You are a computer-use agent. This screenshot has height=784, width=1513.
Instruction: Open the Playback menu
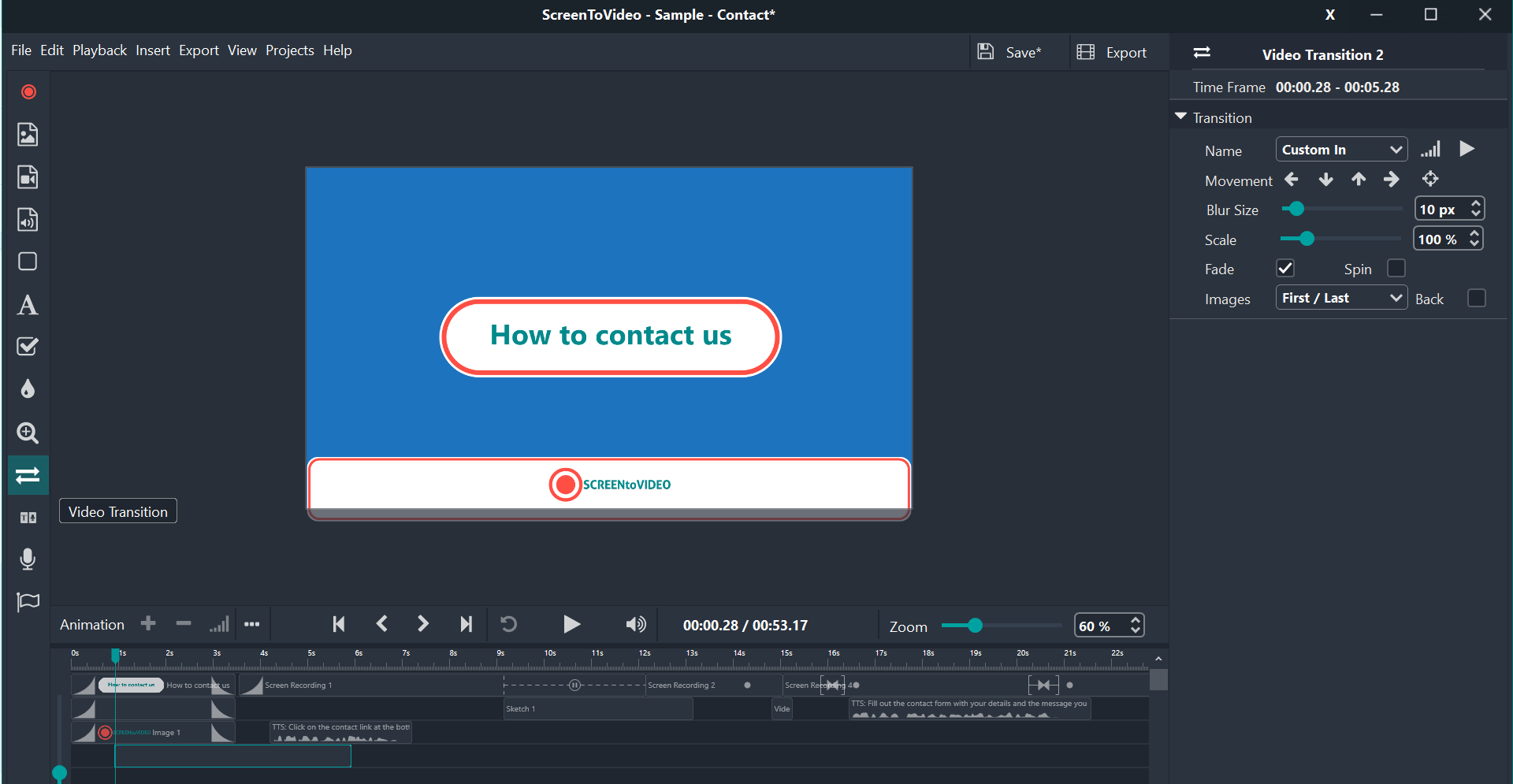pos(99,50)
